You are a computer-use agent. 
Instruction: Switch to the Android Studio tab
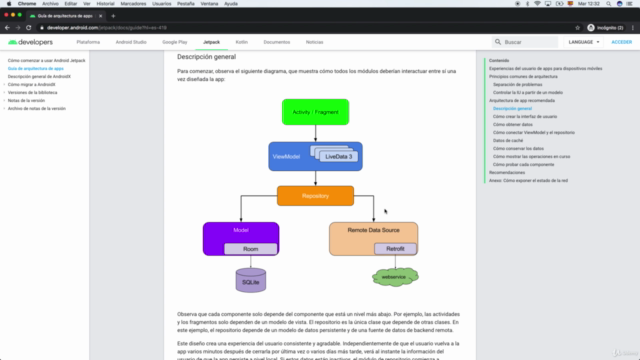pyautogui.click(x=131, y=42)
